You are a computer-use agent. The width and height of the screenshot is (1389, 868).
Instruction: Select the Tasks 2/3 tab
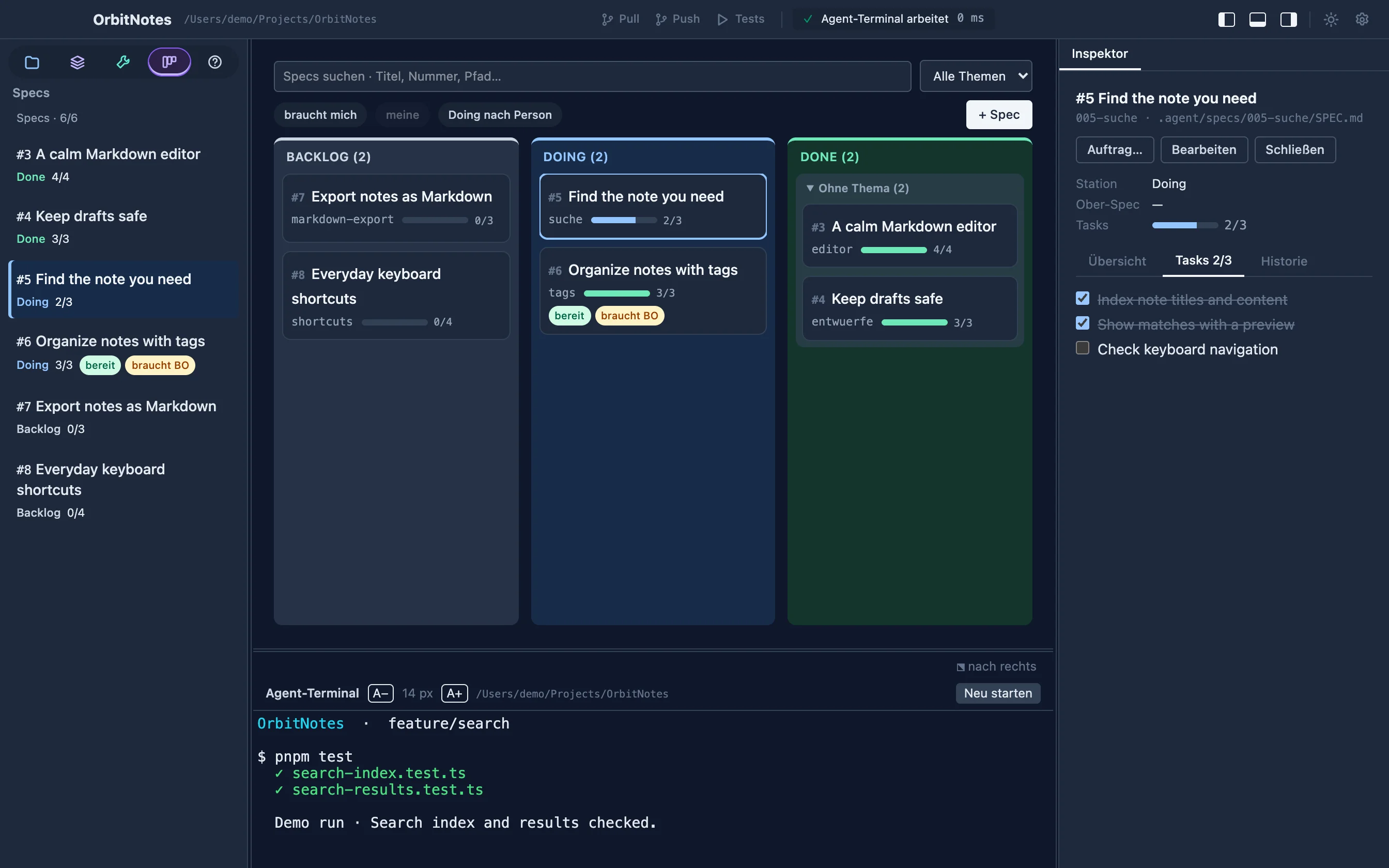[x=1203, y=260]
